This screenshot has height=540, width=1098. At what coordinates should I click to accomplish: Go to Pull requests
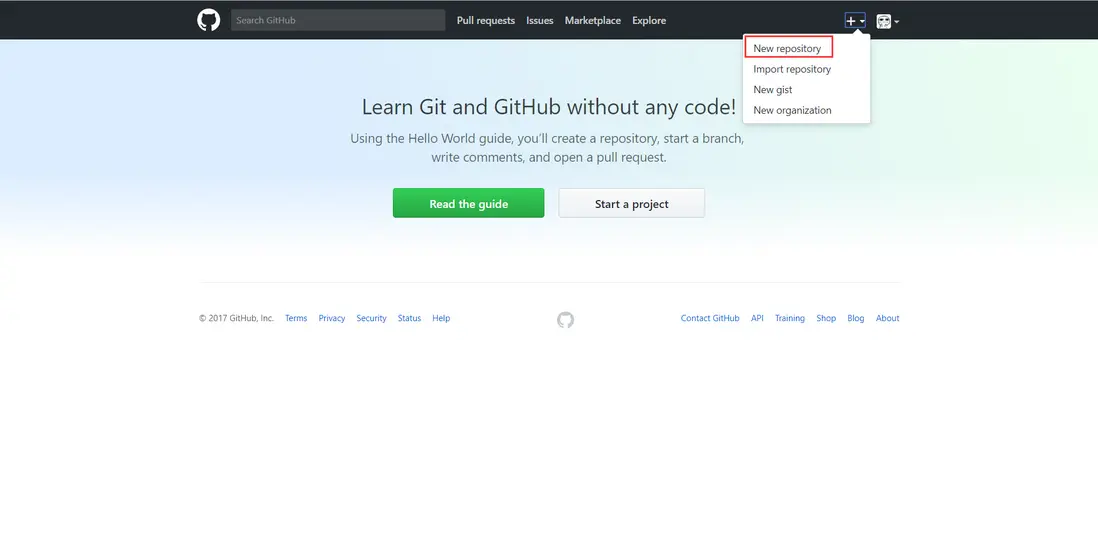point(486,20)
